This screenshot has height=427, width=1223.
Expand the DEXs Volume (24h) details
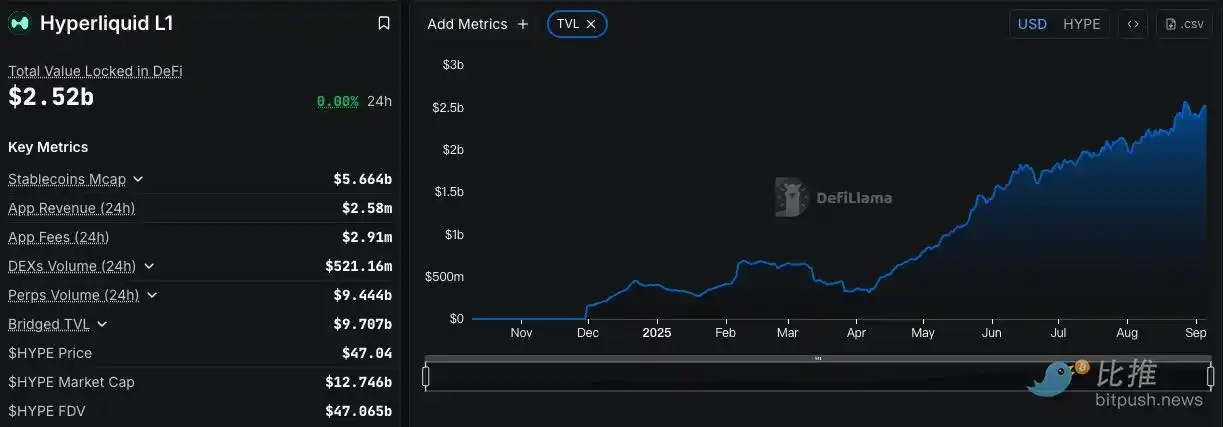click(x=149, y=266)
